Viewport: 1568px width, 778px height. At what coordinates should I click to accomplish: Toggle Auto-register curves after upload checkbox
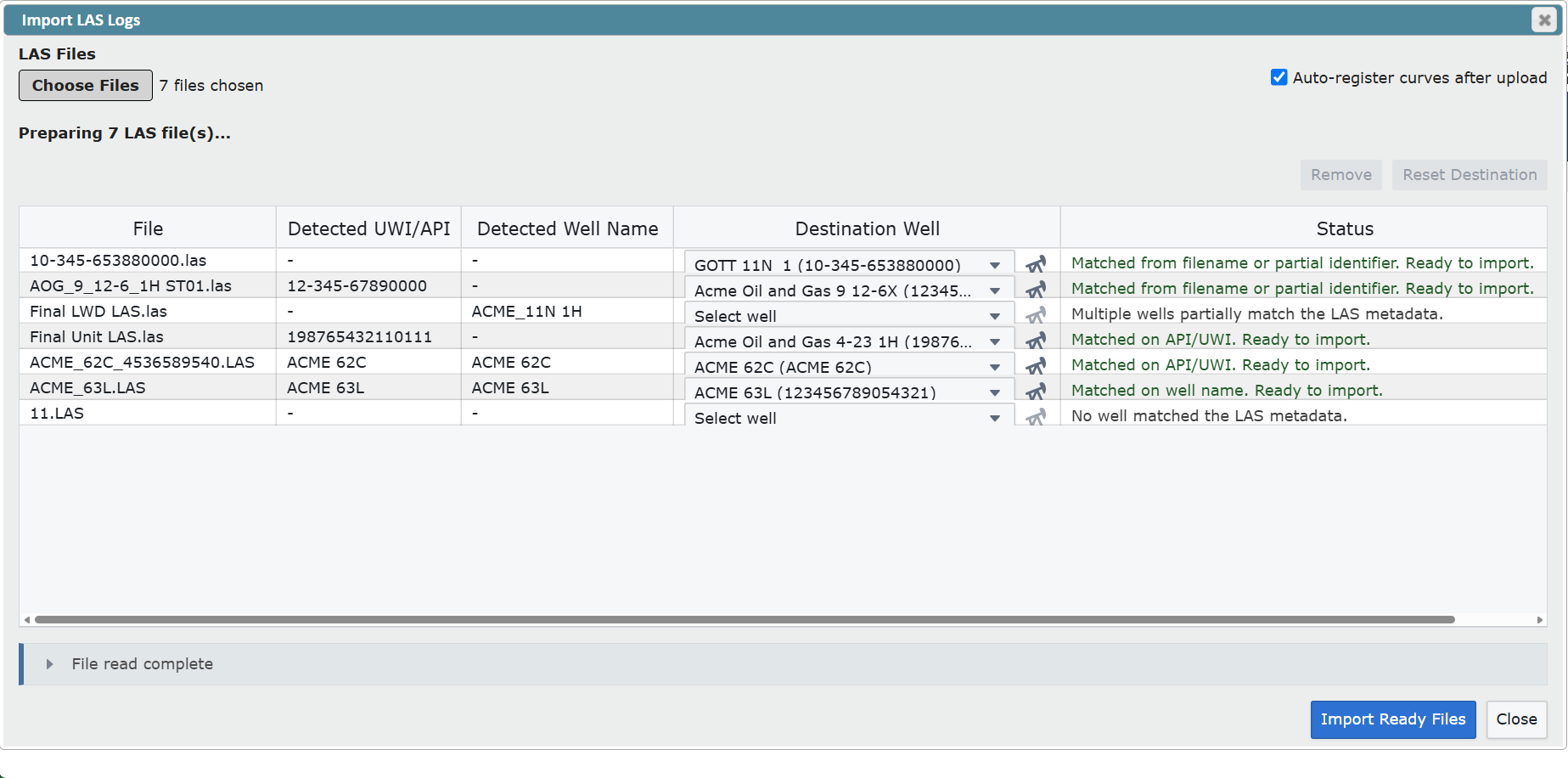coord(1279,77)
